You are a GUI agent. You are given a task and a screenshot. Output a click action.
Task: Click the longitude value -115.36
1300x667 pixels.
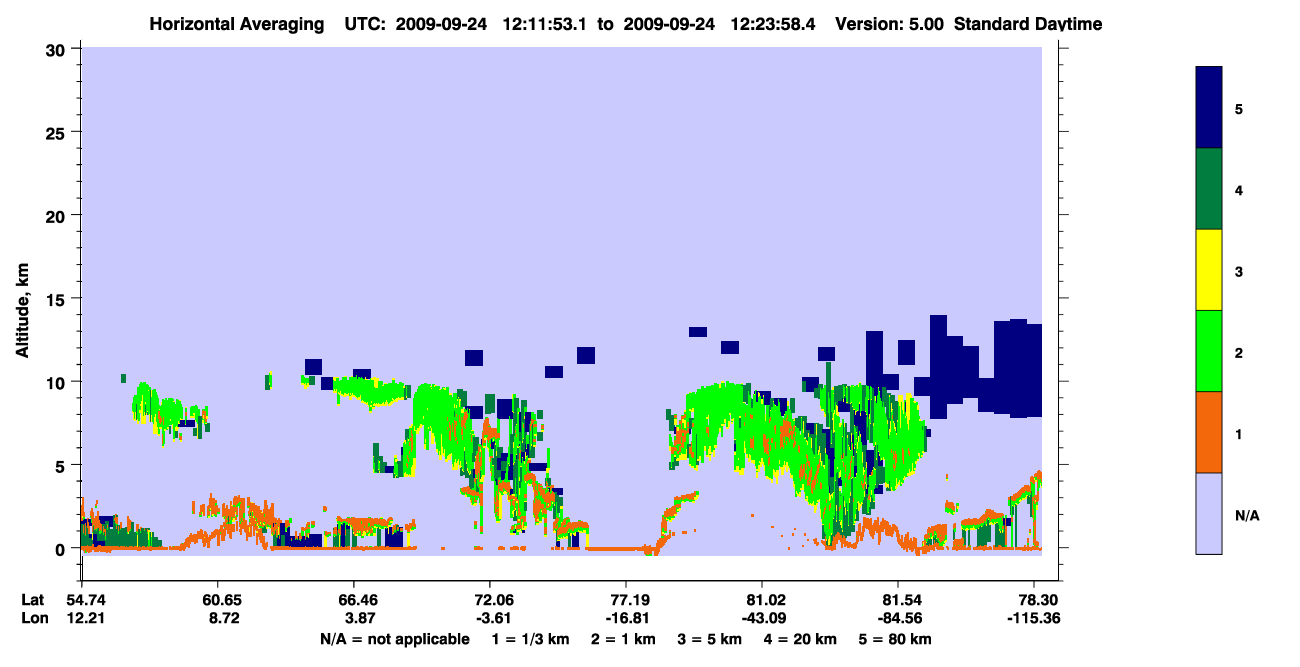pyautogui.click(x=1035, y=618)
